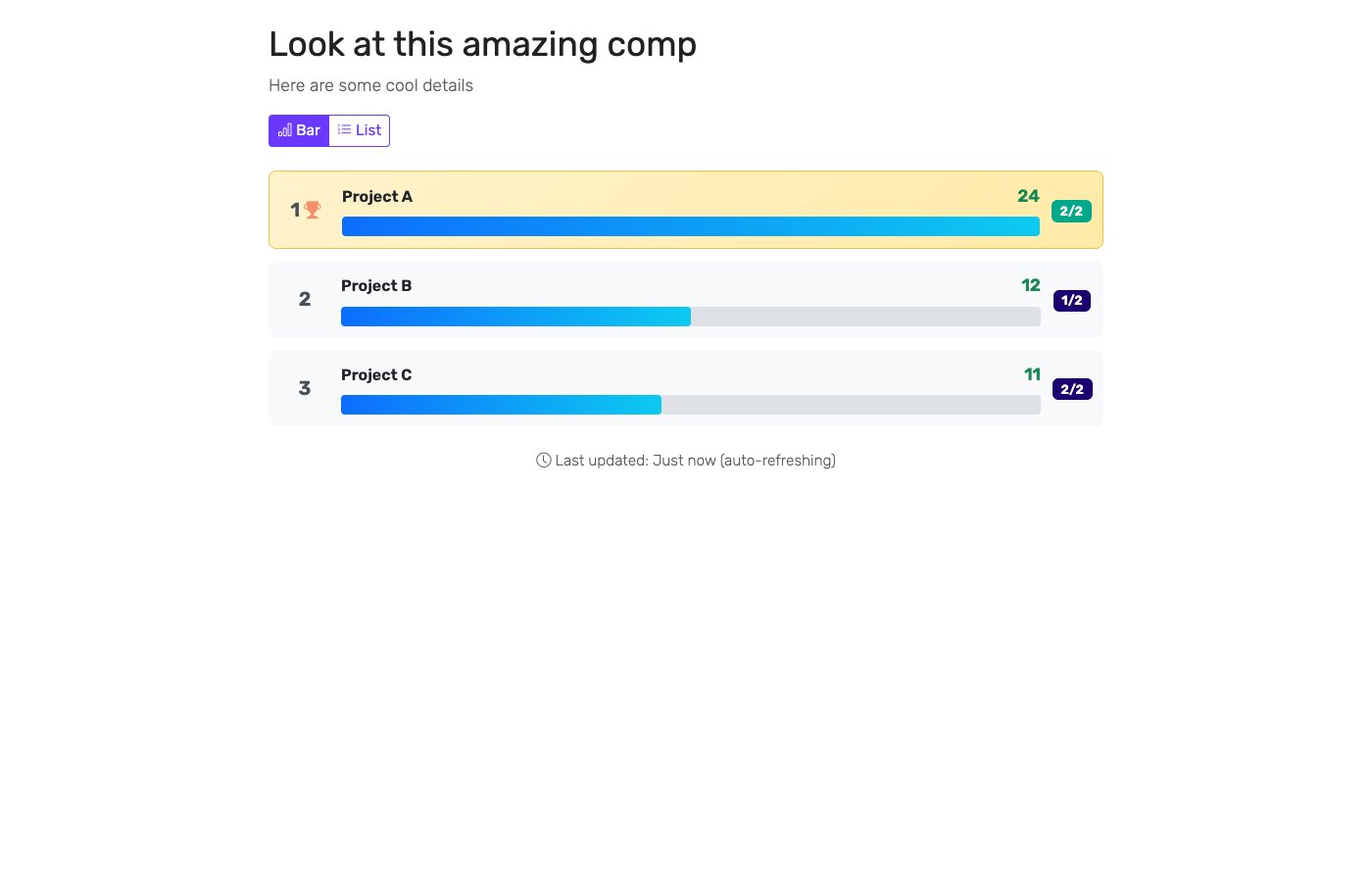Image resolution: width=1372 pixels, height=882 pixels.
Task: Select the 2/2 badge beside Project C
Action: pos(1071,389)
